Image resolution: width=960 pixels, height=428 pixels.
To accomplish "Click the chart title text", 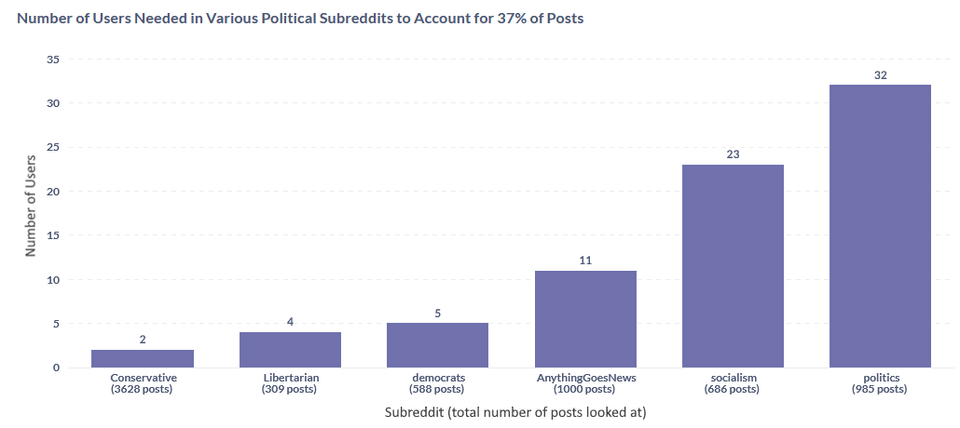I will pos(301,18).
